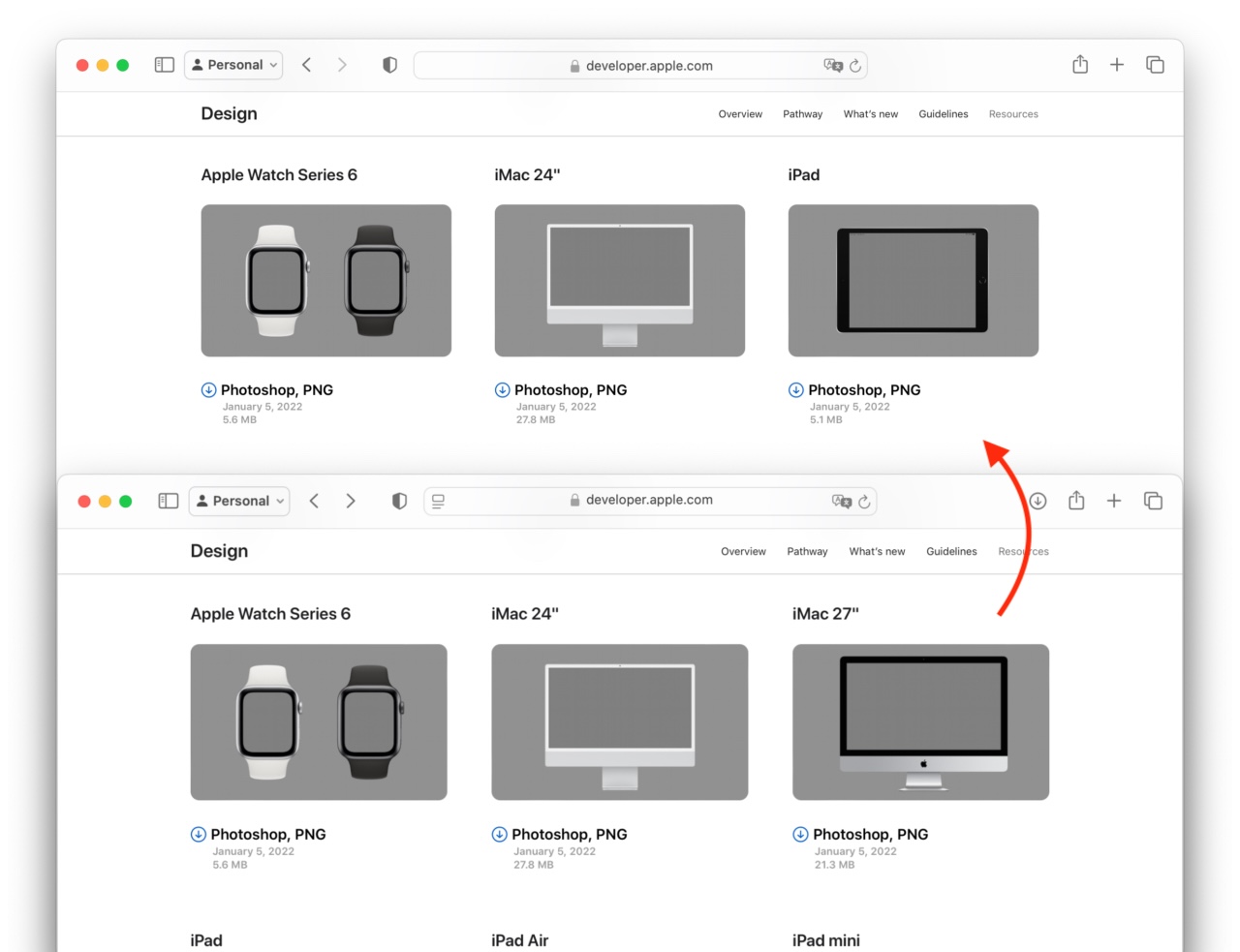Click iPad Air heading in bottom window
This screenshot has height=952, width=1240.
(x=520, y=940)
